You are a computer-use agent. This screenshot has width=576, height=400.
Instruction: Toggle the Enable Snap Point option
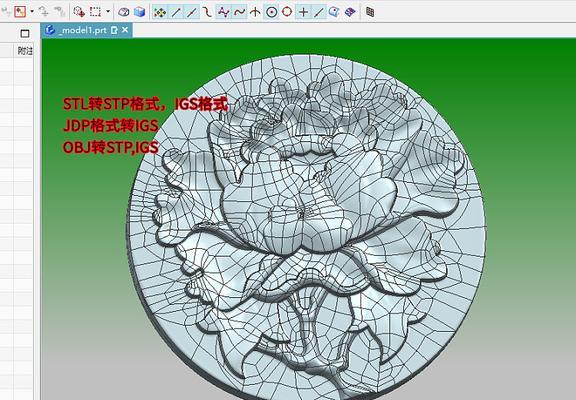click(159, 12)
